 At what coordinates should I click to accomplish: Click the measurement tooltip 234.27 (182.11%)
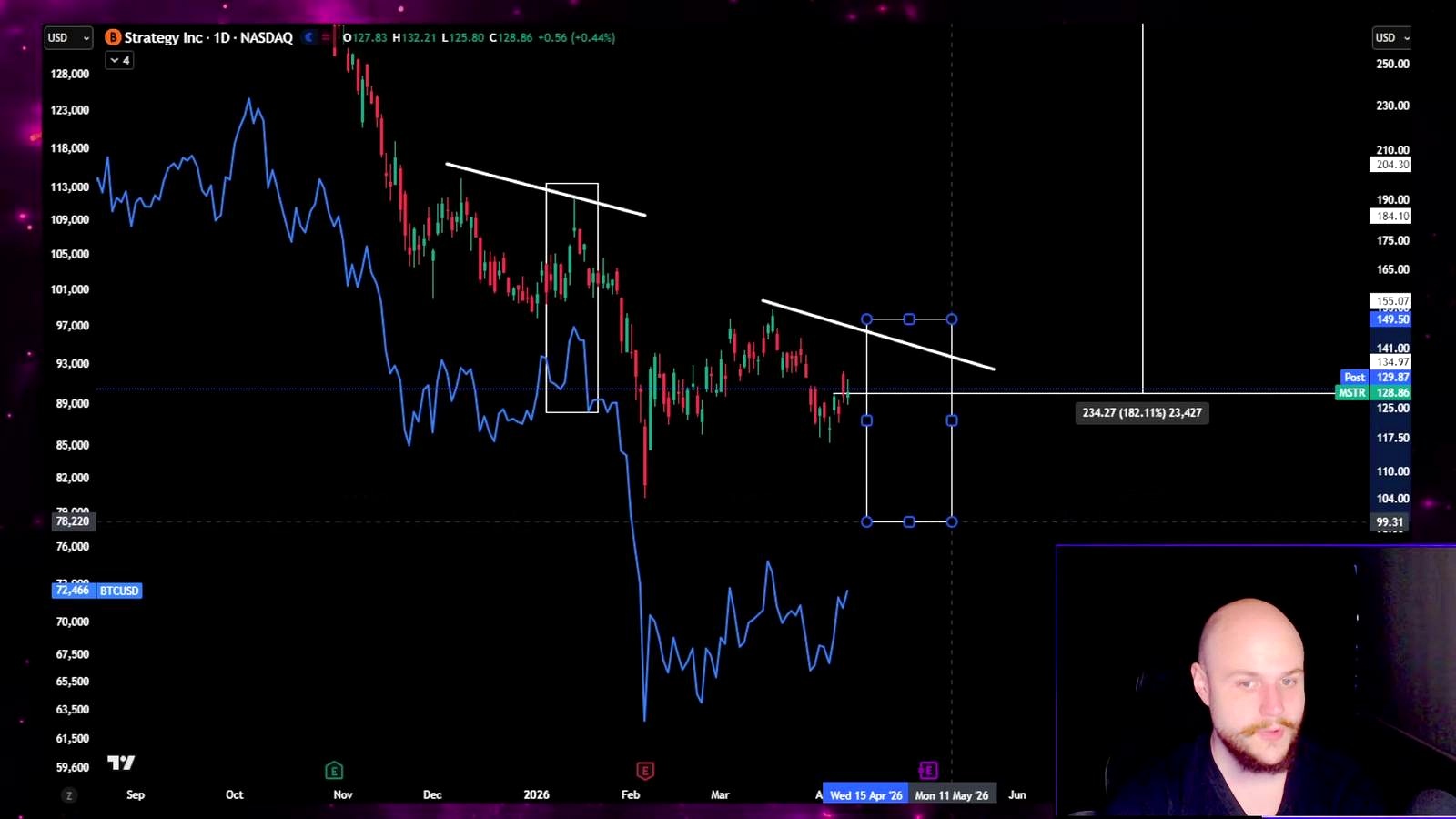(x=1142, y=412)
